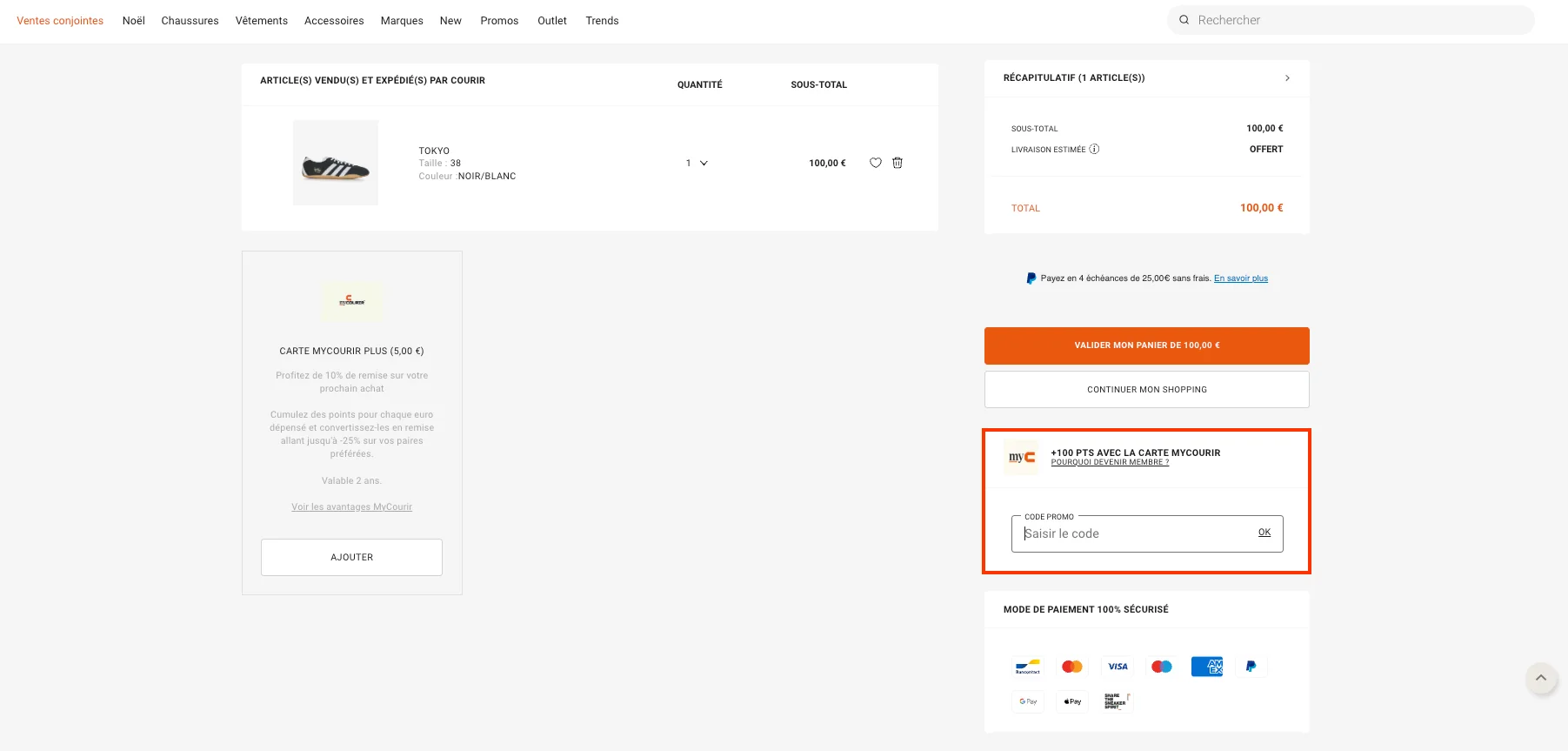Go to the Outlet section
The width and height of the screenshot is (1568, 751).
(x=551, y=21)
